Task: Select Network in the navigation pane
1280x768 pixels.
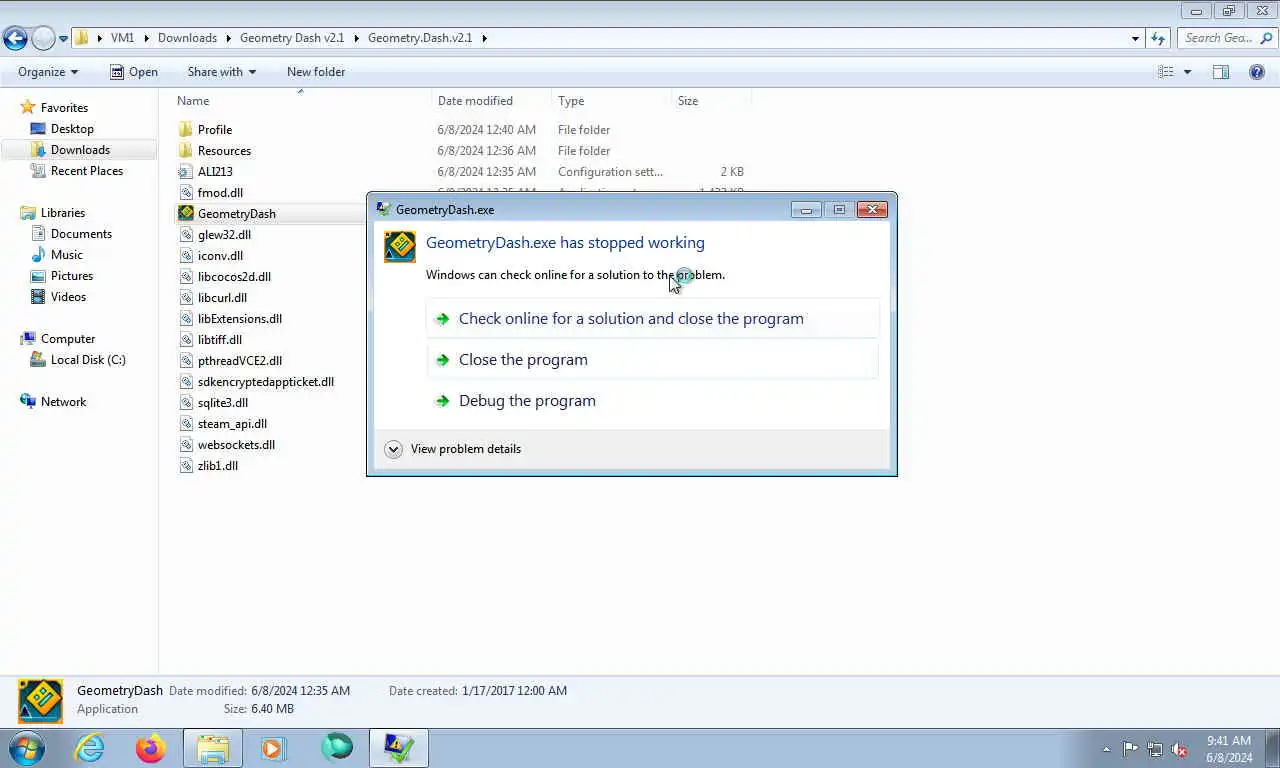Action: point(64,402)
